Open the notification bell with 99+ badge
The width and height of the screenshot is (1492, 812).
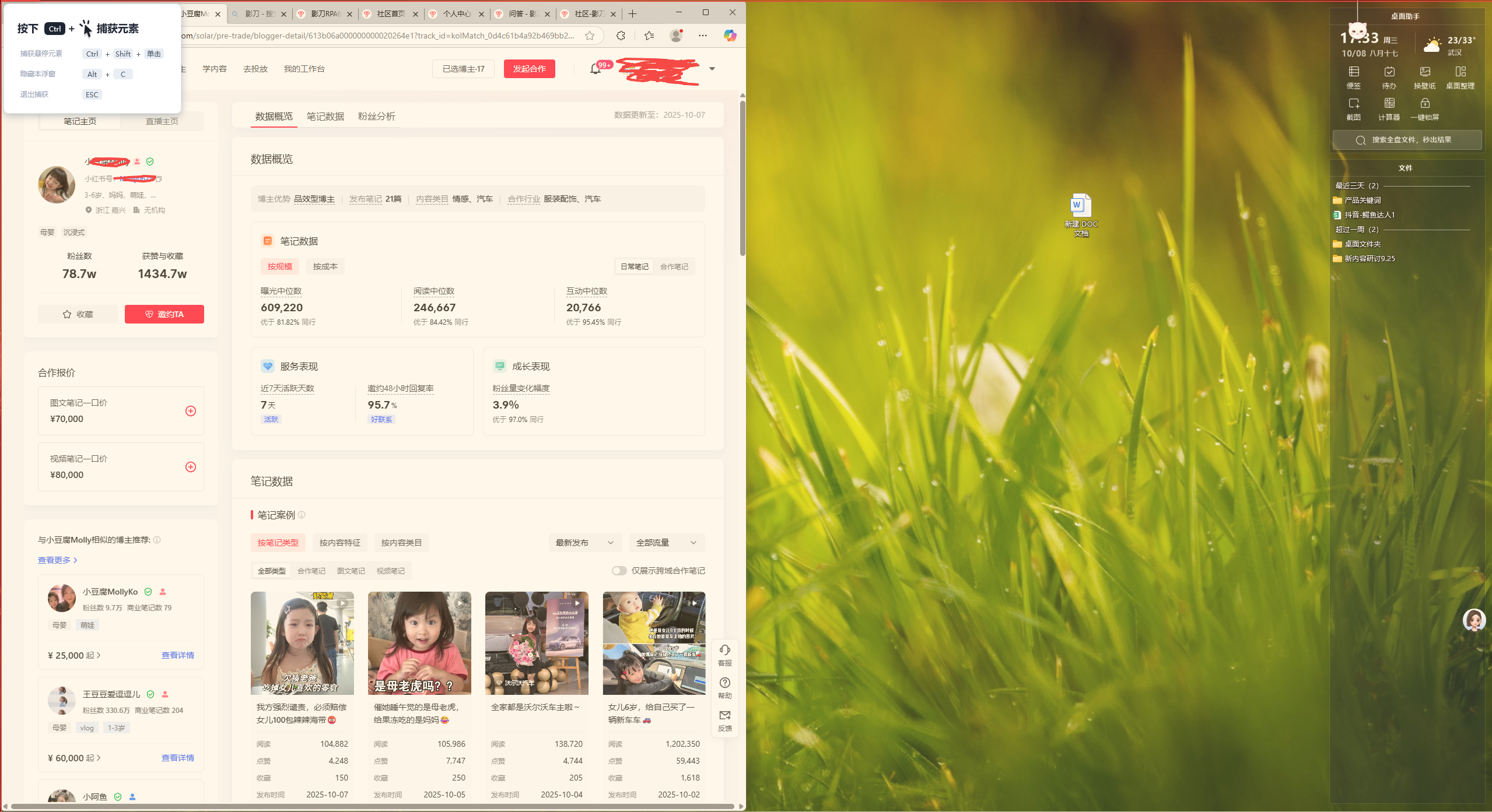595,69
